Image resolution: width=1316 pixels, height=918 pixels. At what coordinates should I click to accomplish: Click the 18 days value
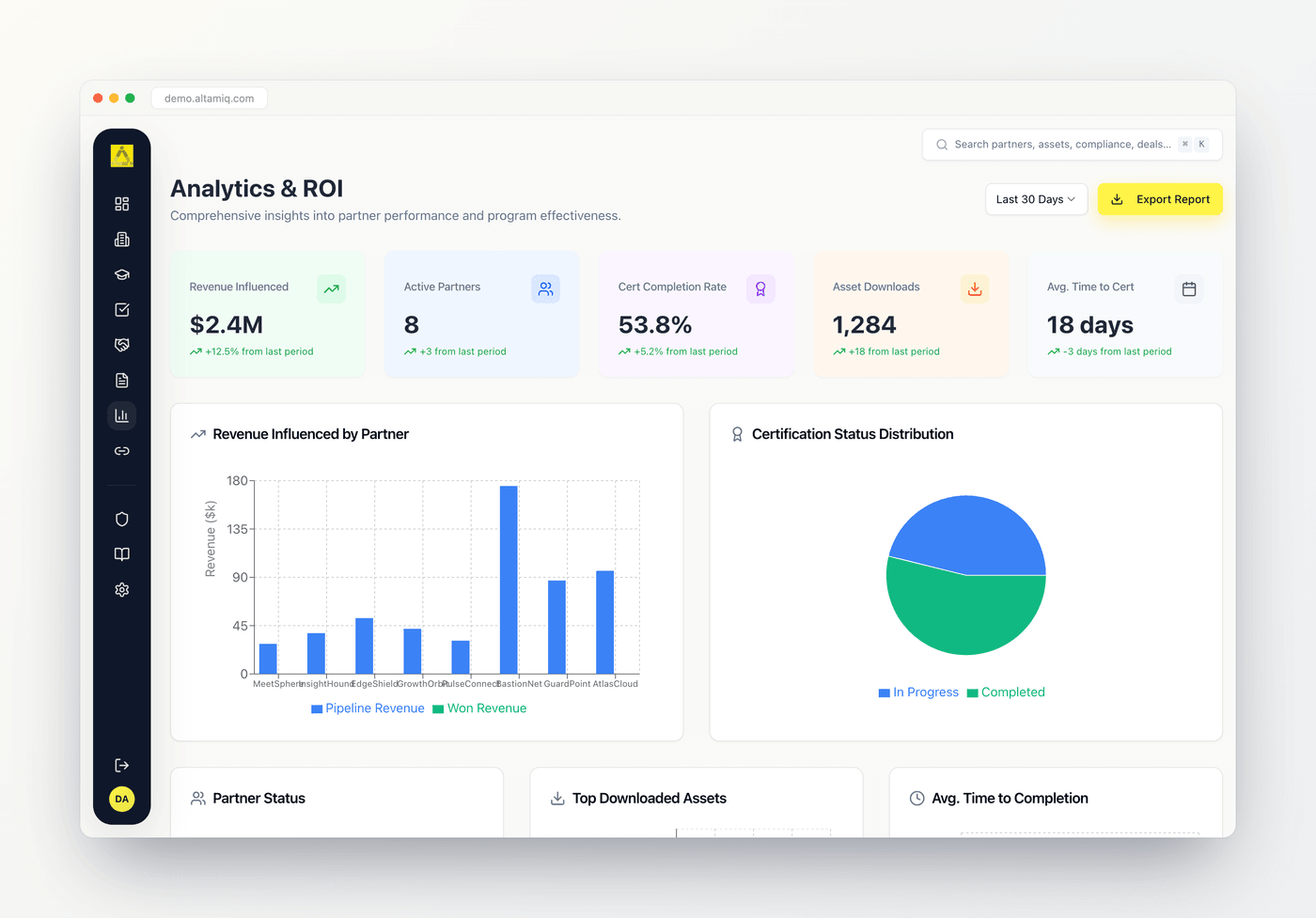click(1090, 325)
